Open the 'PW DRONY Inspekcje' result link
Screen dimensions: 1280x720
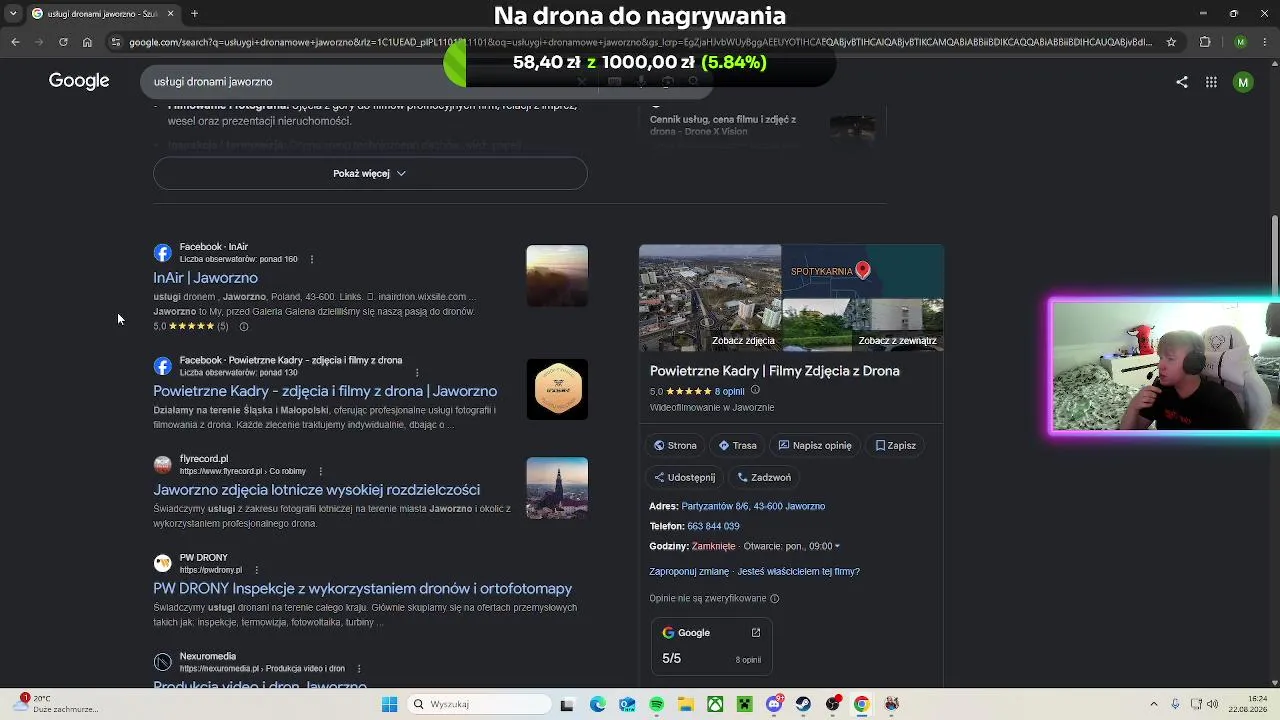362,589
